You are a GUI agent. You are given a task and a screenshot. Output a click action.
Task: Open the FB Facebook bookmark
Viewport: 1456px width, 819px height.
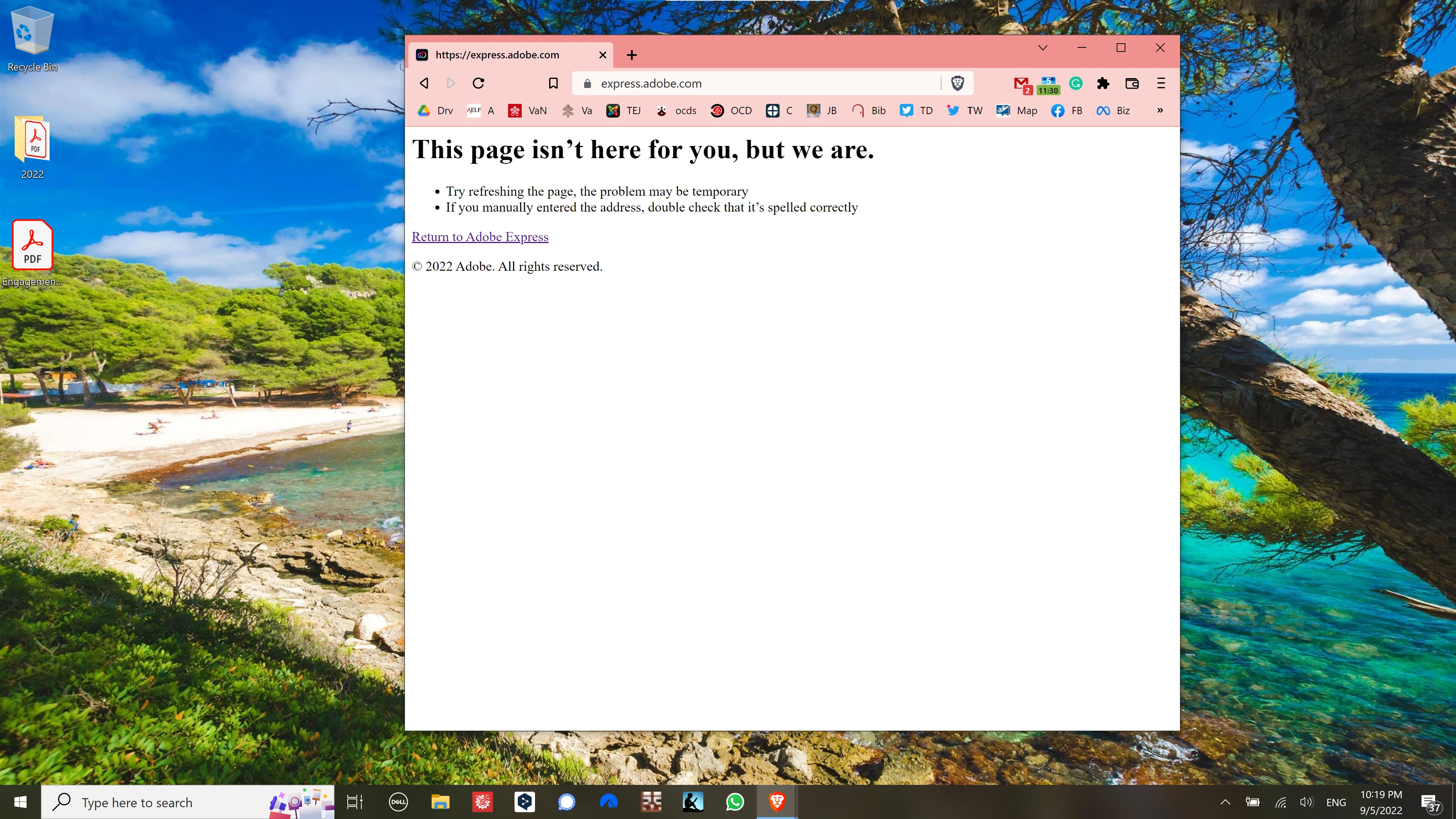(x=1067, y=111)
